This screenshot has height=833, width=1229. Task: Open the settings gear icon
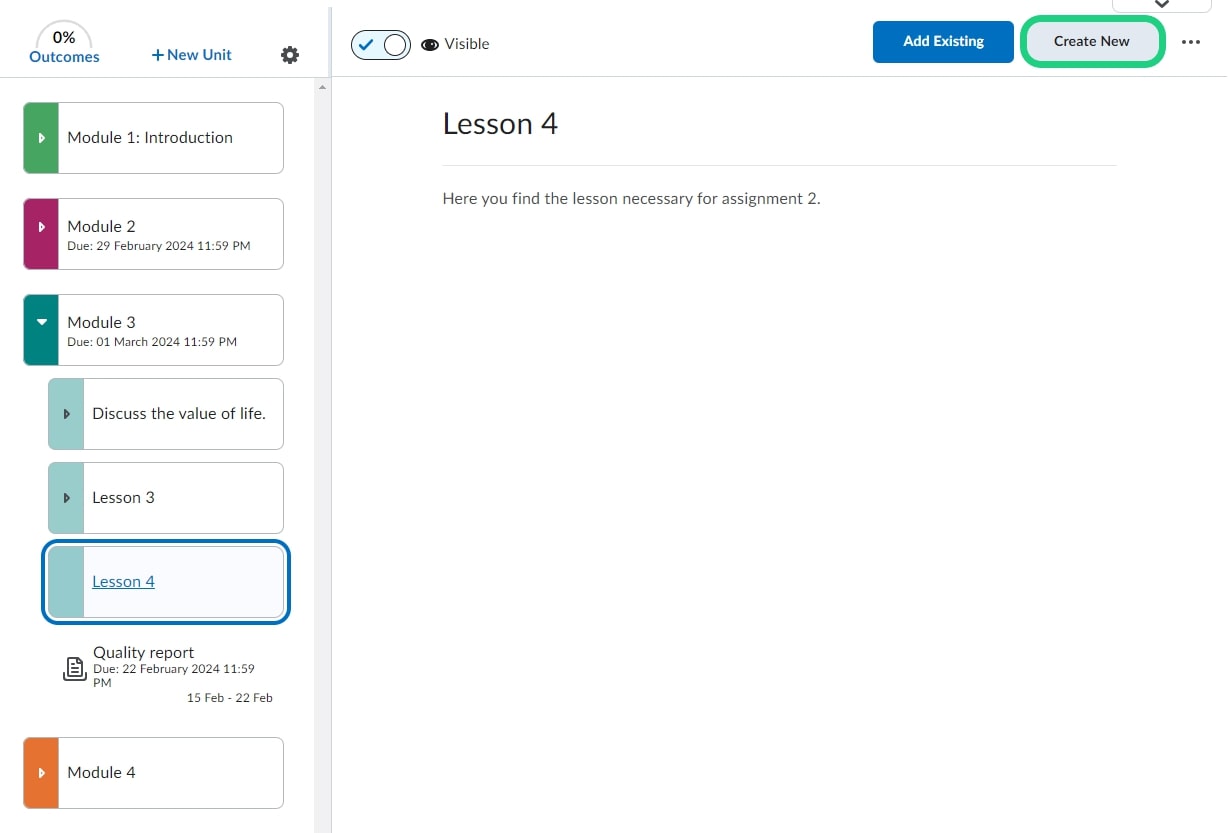point(290,55)
